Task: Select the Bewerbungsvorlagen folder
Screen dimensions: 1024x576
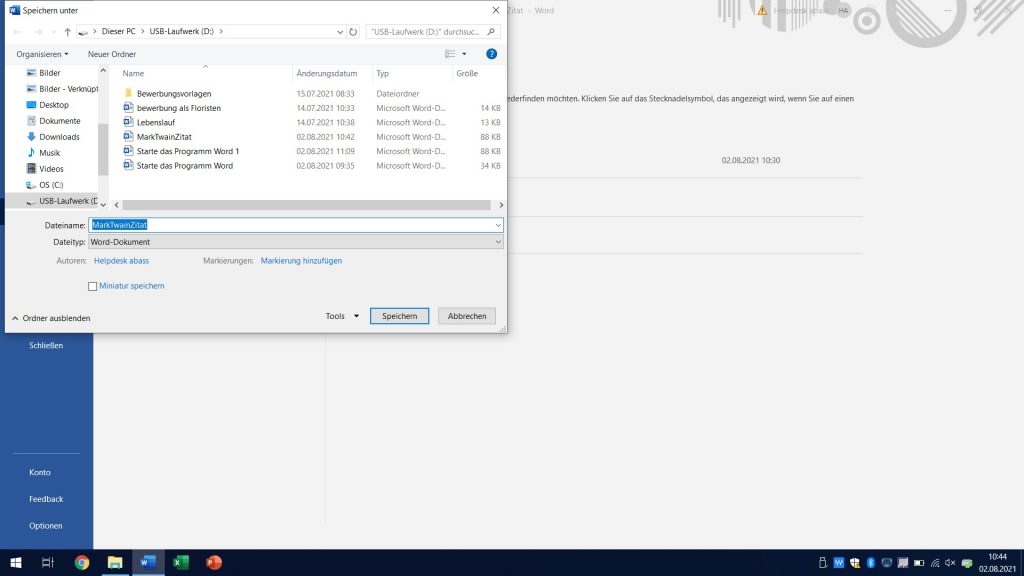Action: 173,93
